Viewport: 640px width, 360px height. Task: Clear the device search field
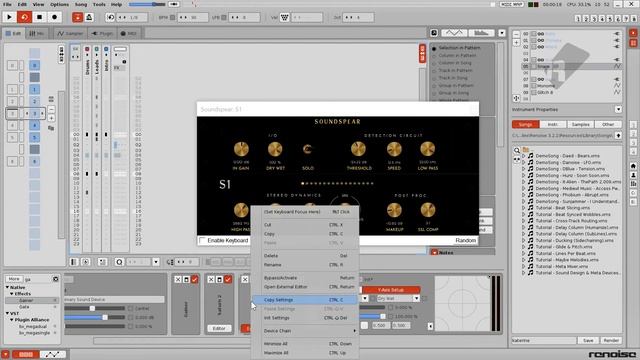(x=56, y=279)
